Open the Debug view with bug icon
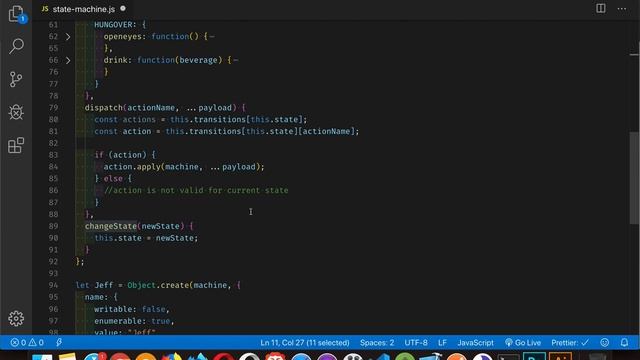 coord(16,112)
